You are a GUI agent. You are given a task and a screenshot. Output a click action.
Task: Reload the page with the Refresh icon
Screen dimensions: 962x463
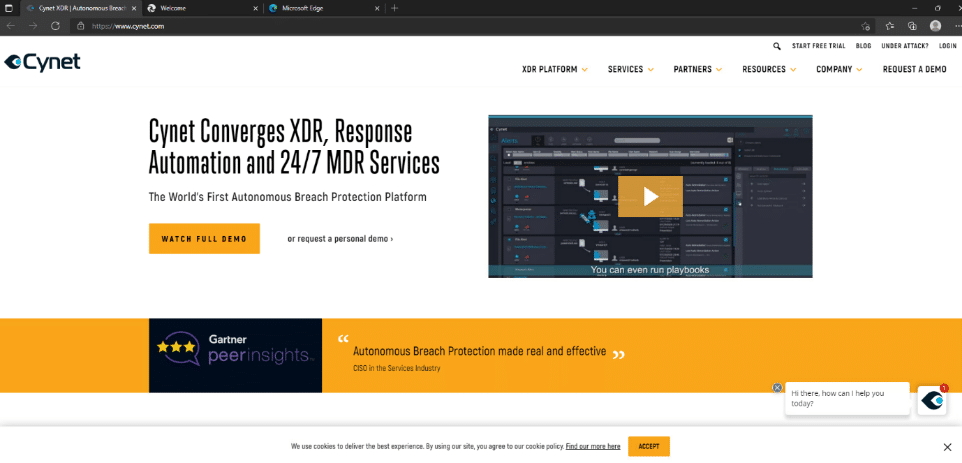(55, 26)
